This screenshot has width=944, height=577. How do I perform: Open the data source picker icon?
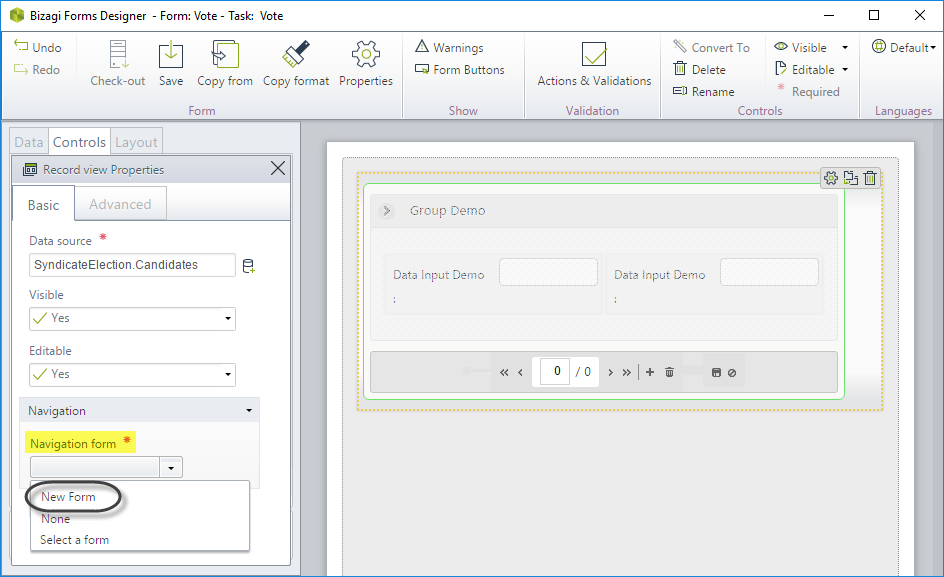click(248, 266)
